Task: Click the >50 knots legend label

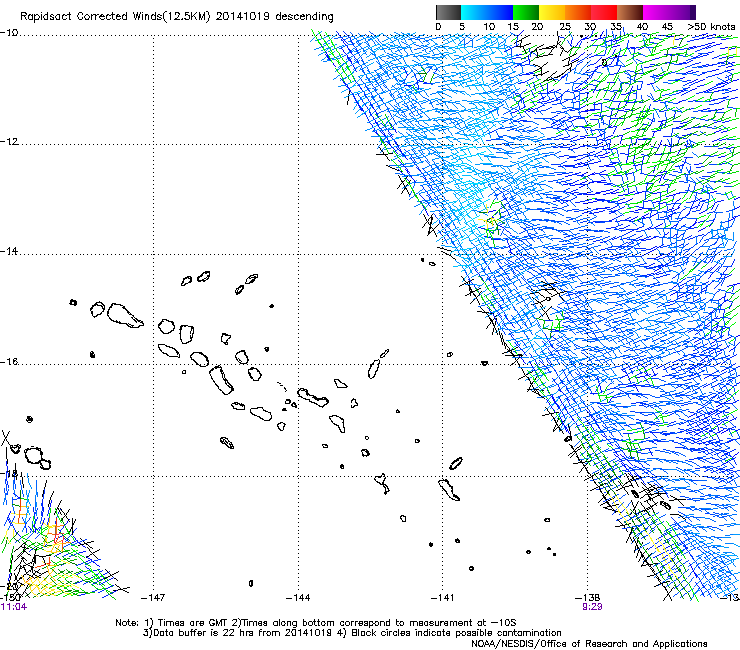Action: click(x=711, y=27)
